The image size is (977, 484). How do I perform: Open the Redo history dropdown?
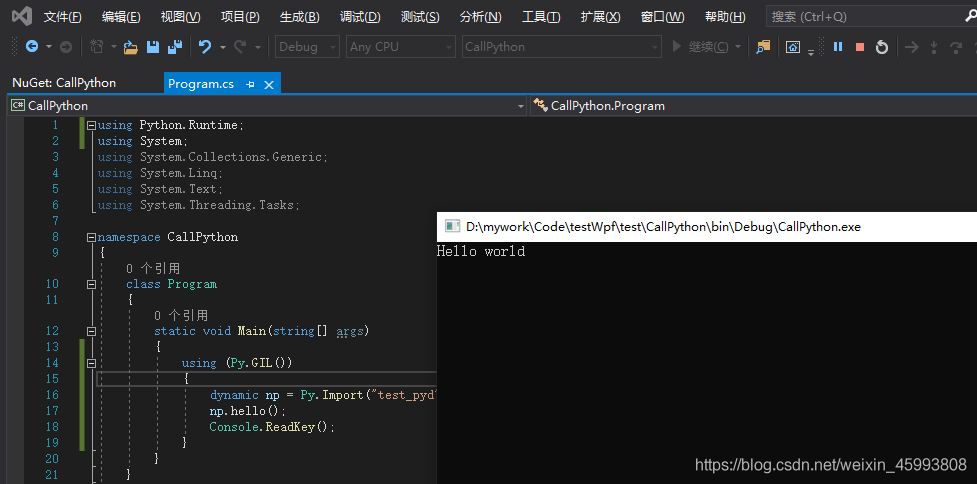(x=257, y=47)
